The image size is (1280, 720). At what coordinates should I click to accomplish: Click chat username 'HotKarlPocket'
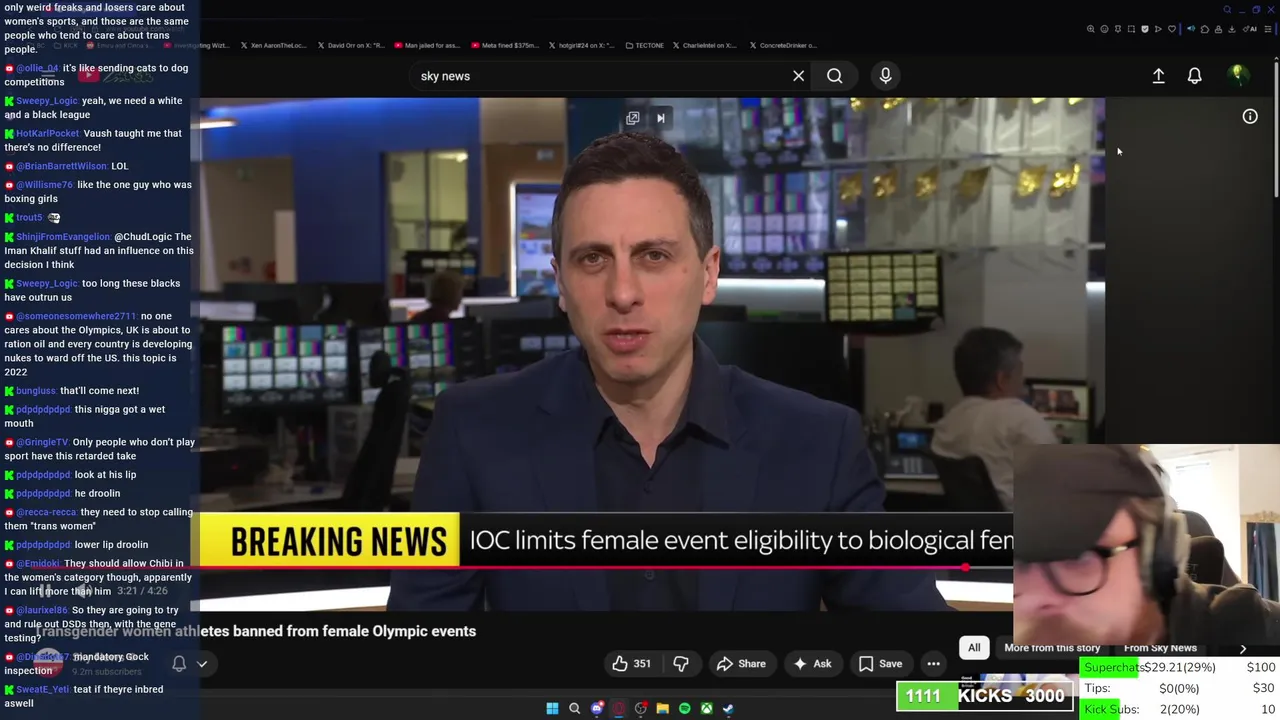tap(47, 133)
